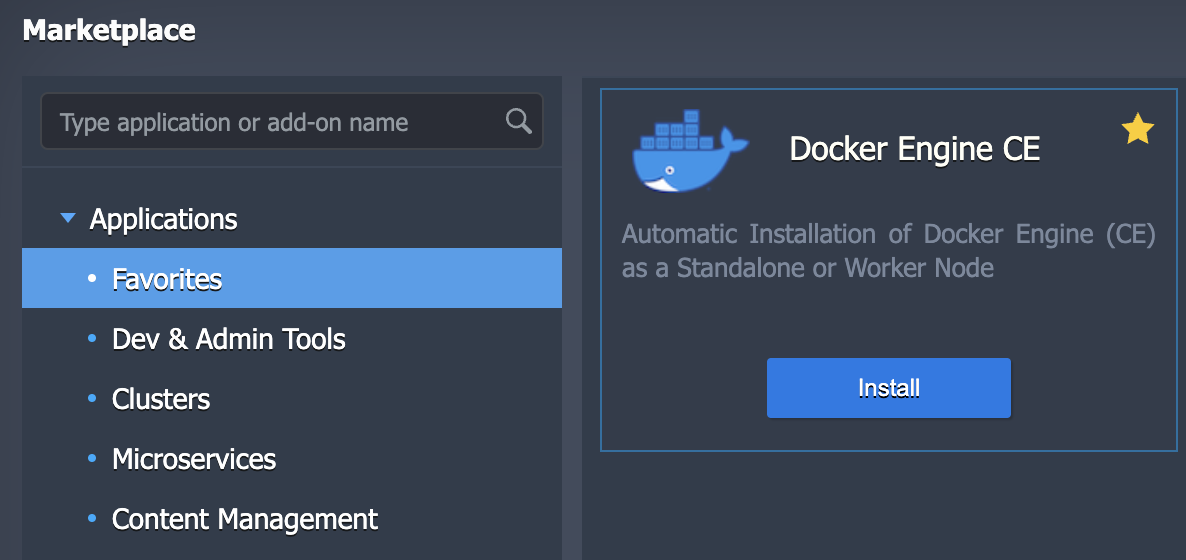1186x560 pixels.
Task: Click the Automatic Installation description text
Action: 889,250
